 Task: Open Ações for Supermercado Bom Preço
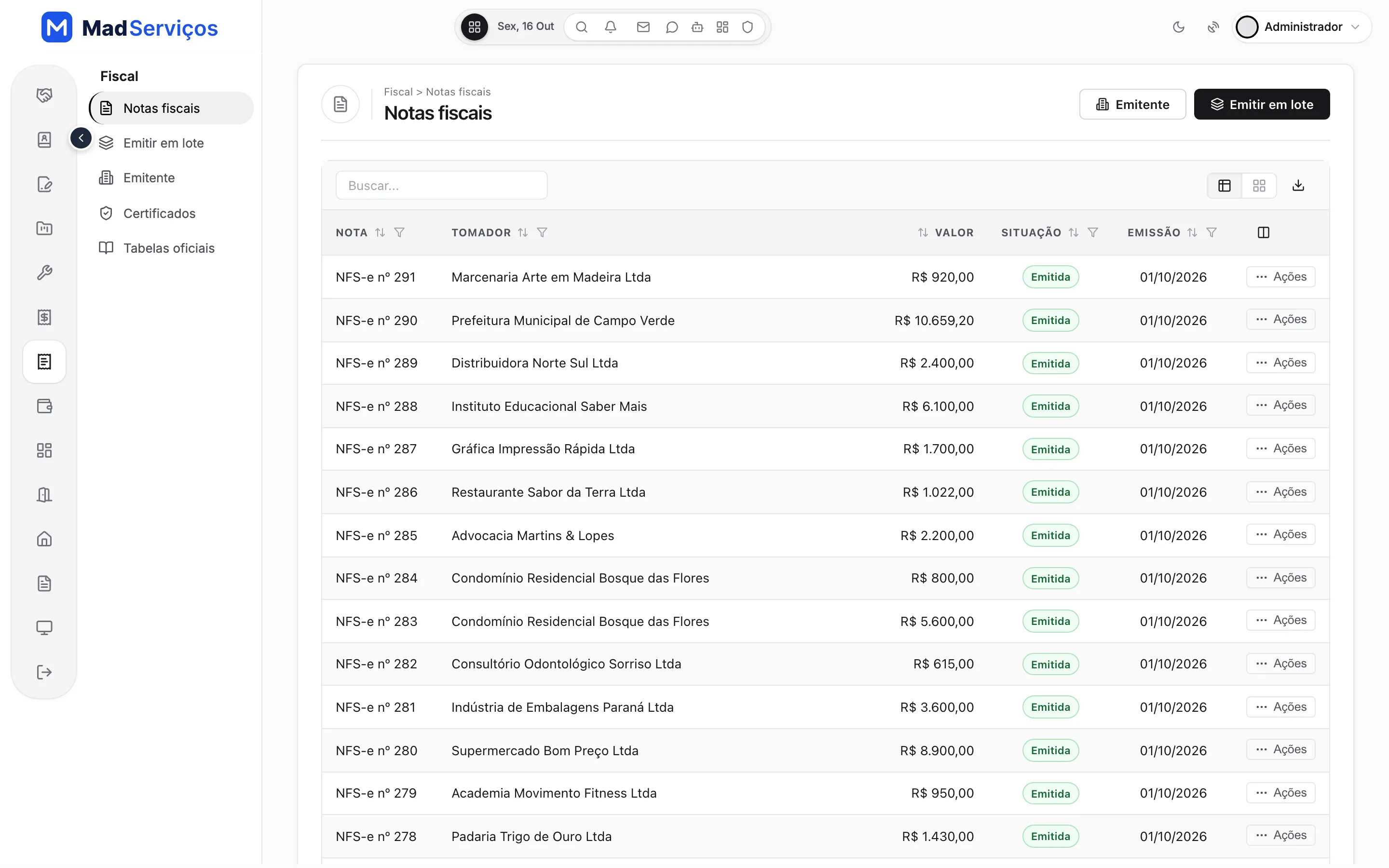(1280, 749)
